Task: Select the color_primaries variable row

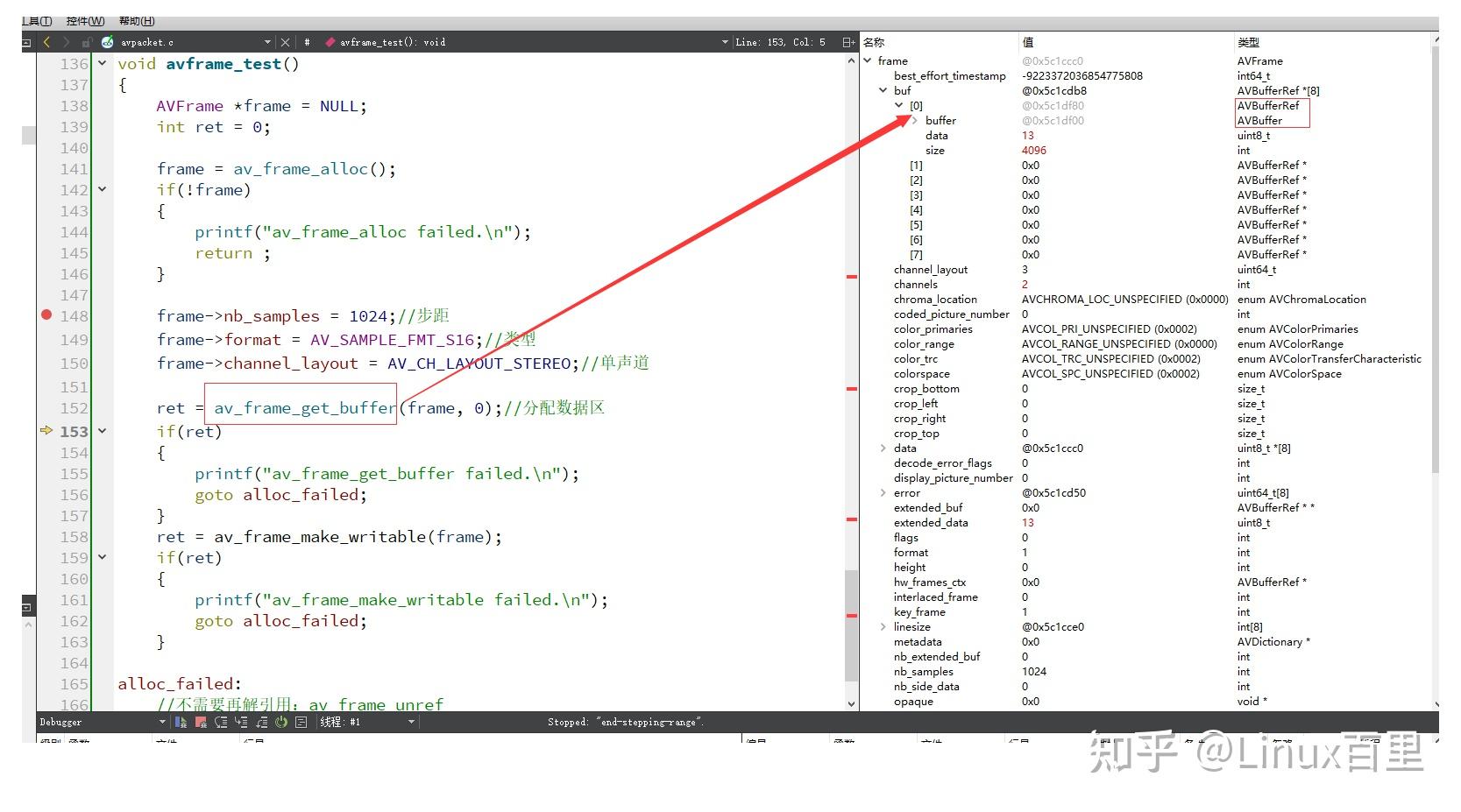Action: click(1145, 329)
